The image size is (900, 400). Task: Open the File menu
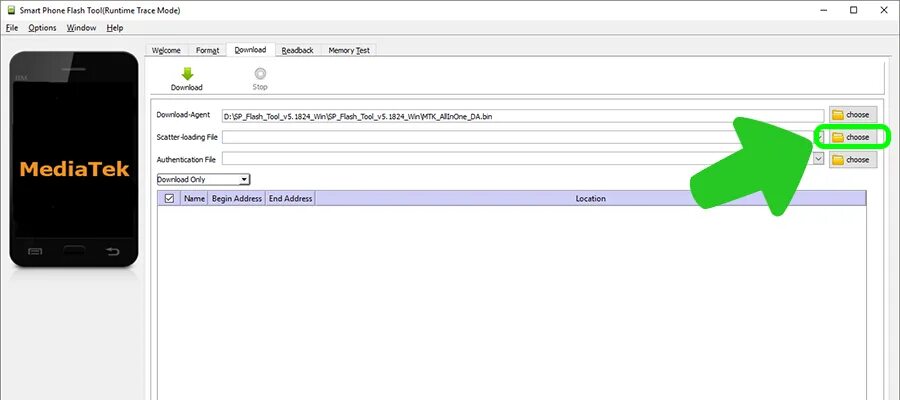click(x=12, y=28)
